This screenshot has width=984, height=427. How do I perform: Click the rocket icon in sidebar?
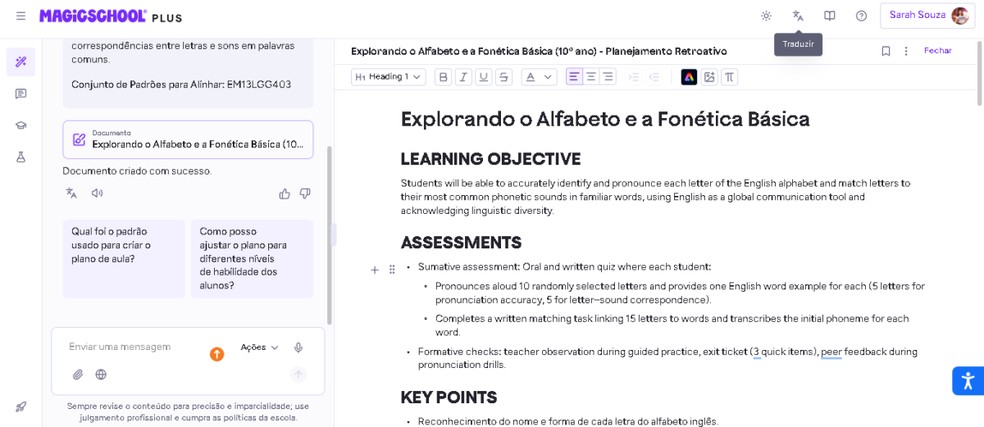(x=21, y=406)
